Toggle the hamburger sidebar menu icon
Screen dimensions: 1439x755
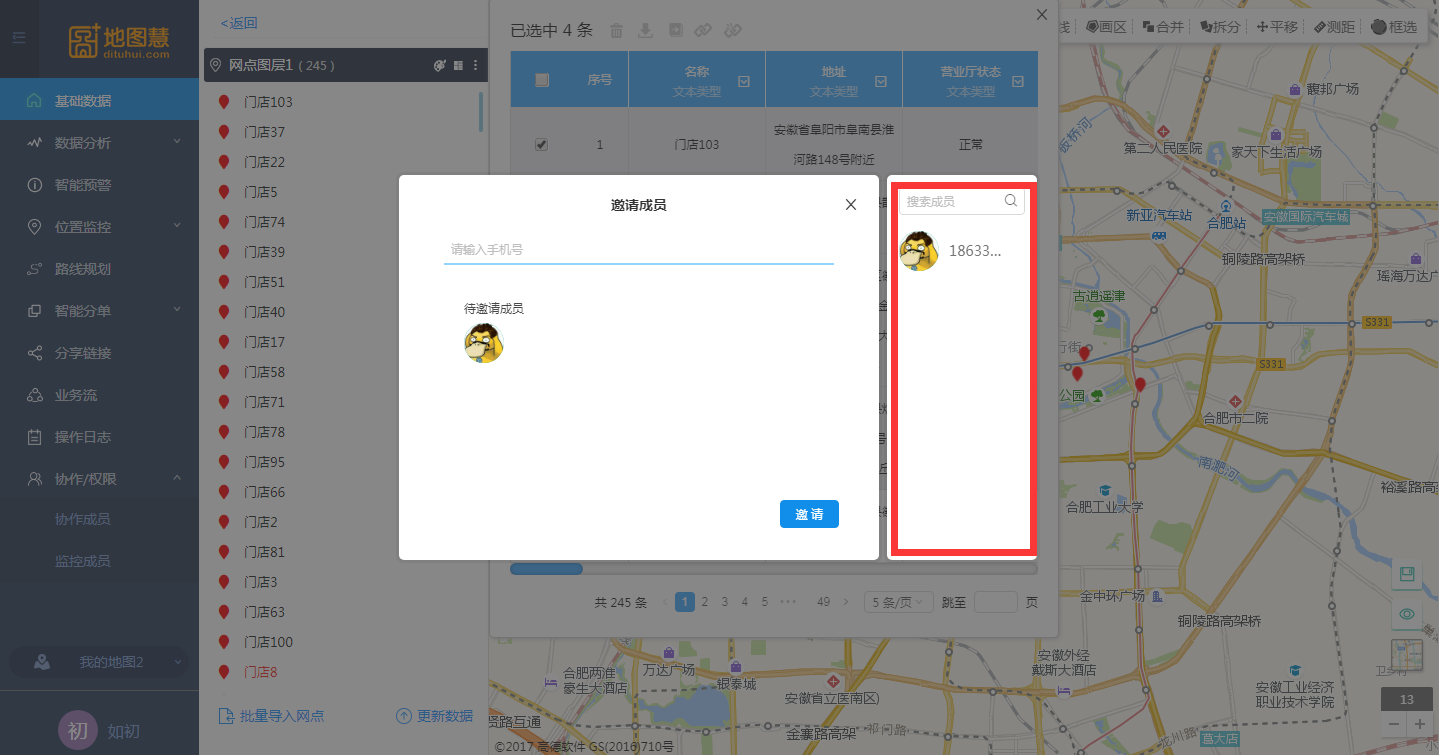pos(19,38)
